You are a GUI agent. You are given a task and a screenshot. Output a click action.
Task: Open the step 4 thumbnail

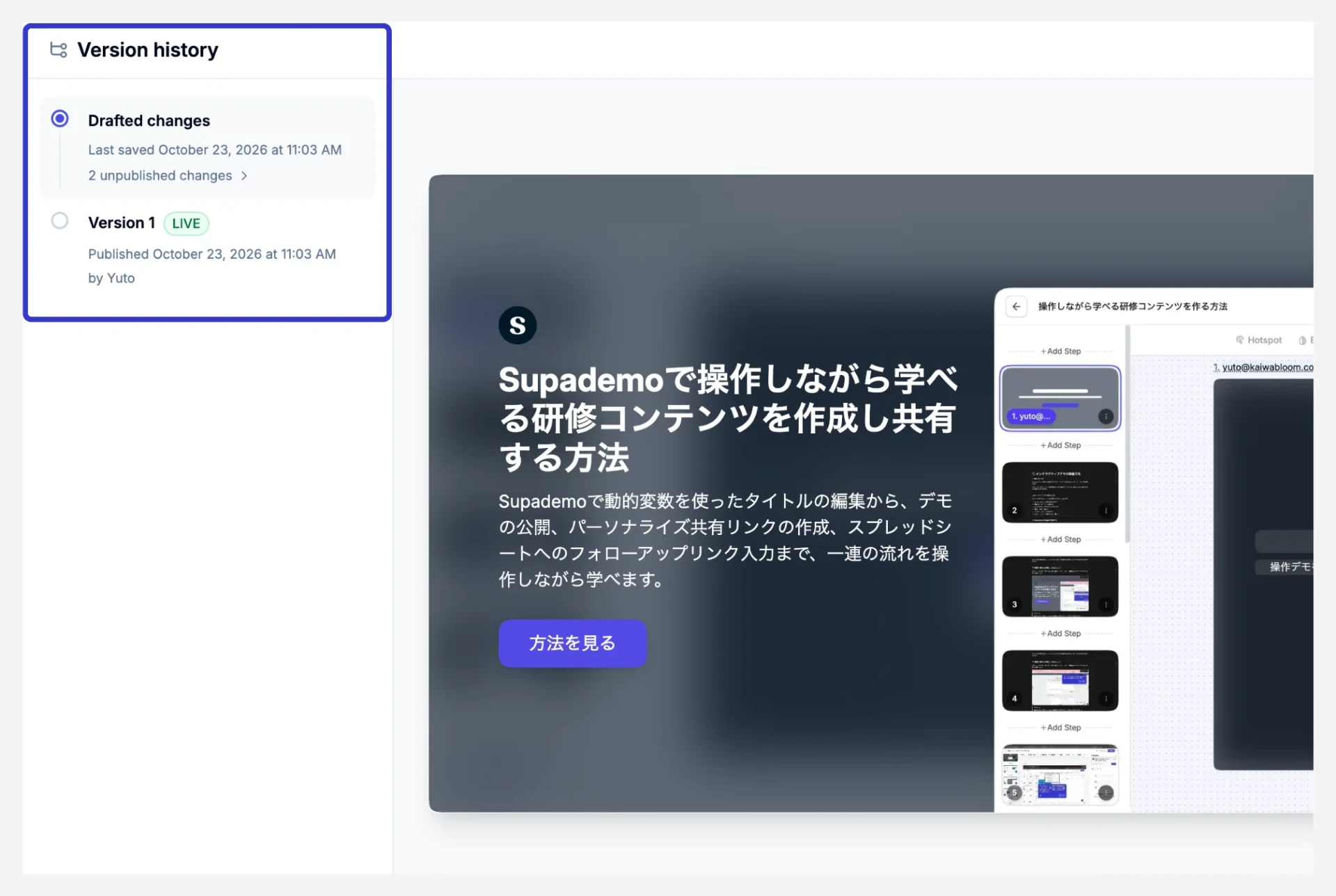[x=1060, y=680]
